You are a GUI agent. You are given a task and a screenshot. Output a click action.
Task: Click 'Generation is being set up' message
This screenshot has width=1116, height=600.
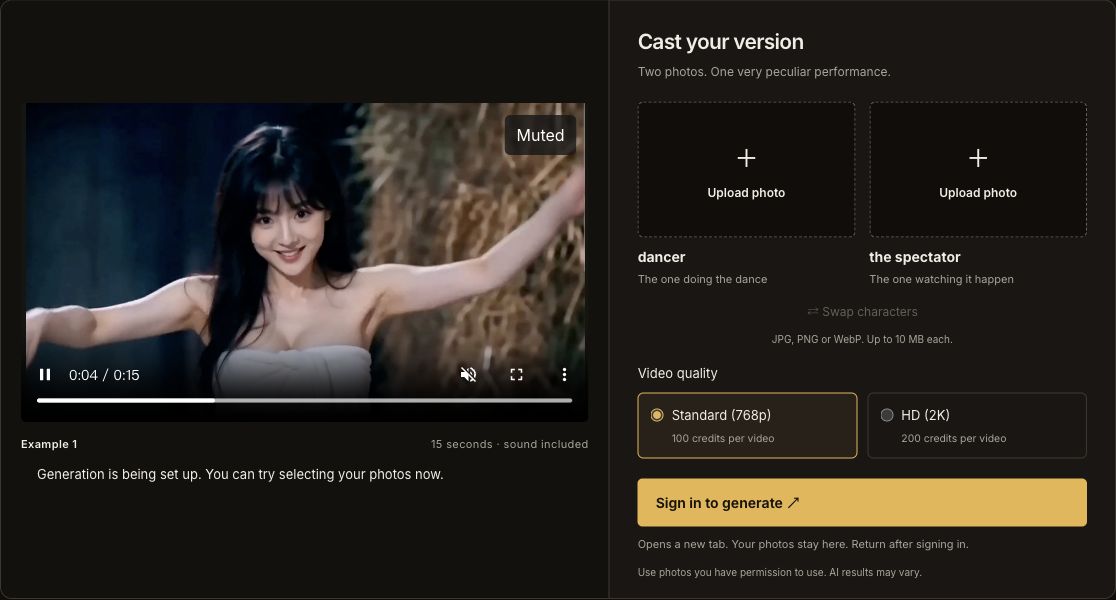pyautogui.click(x=240, y=474)
